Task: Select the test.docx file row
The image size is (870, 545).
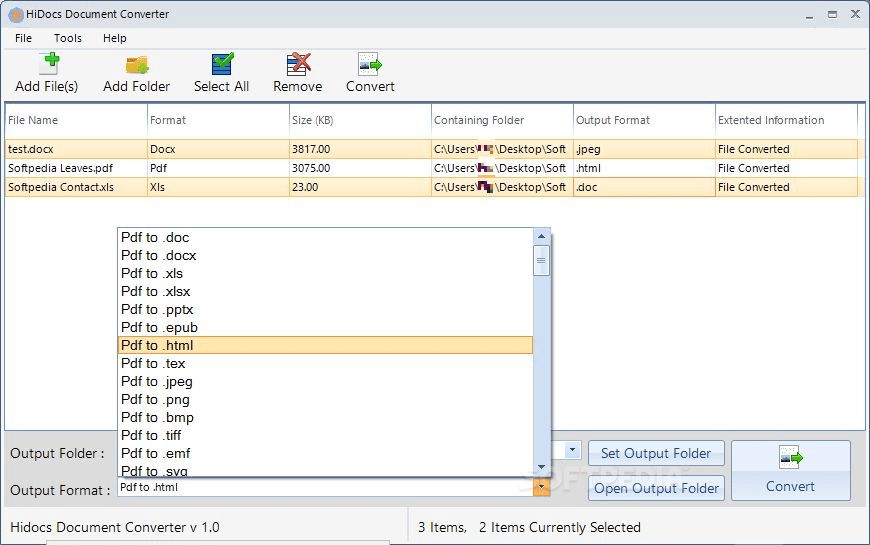Action: pos(432,149)
